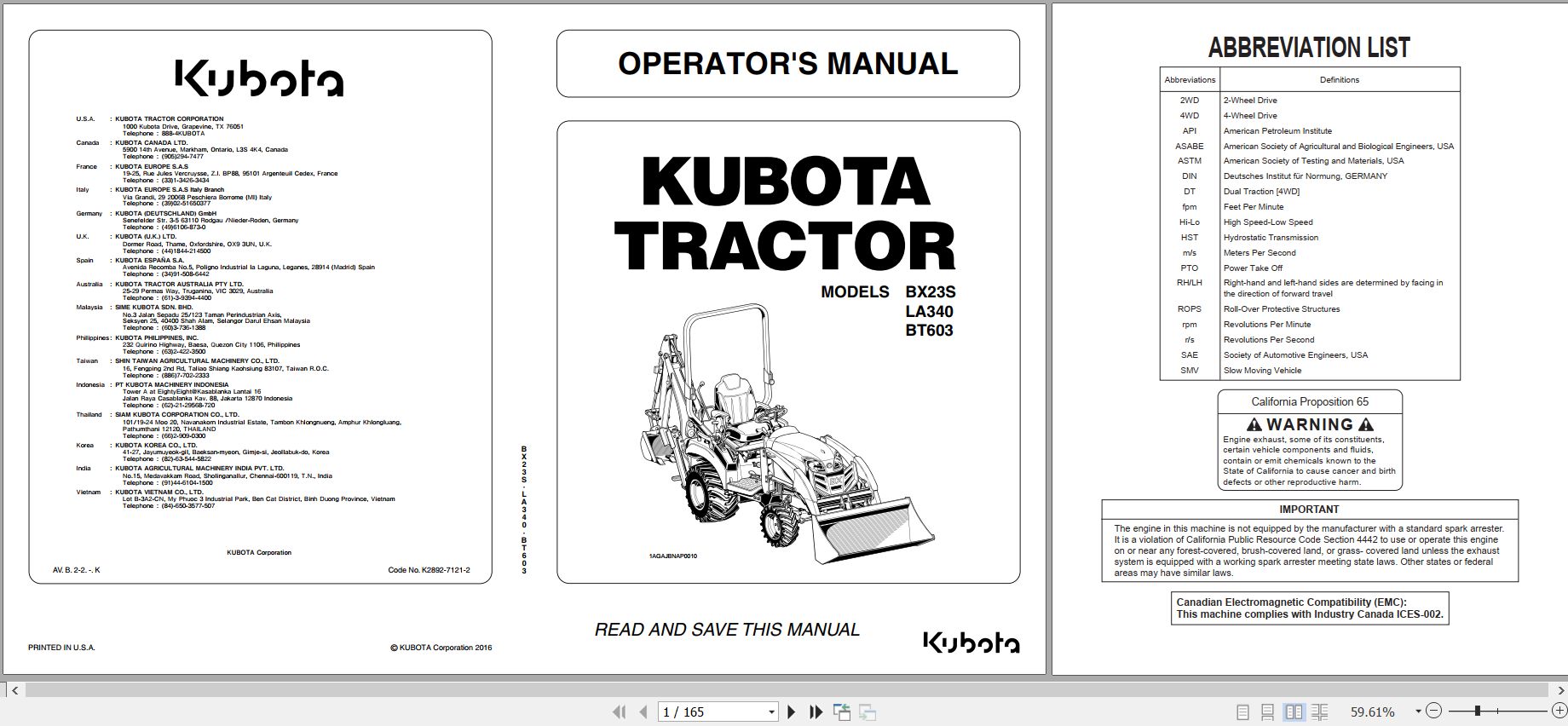Click the zoom slider handle

(x=1478, y=711)
